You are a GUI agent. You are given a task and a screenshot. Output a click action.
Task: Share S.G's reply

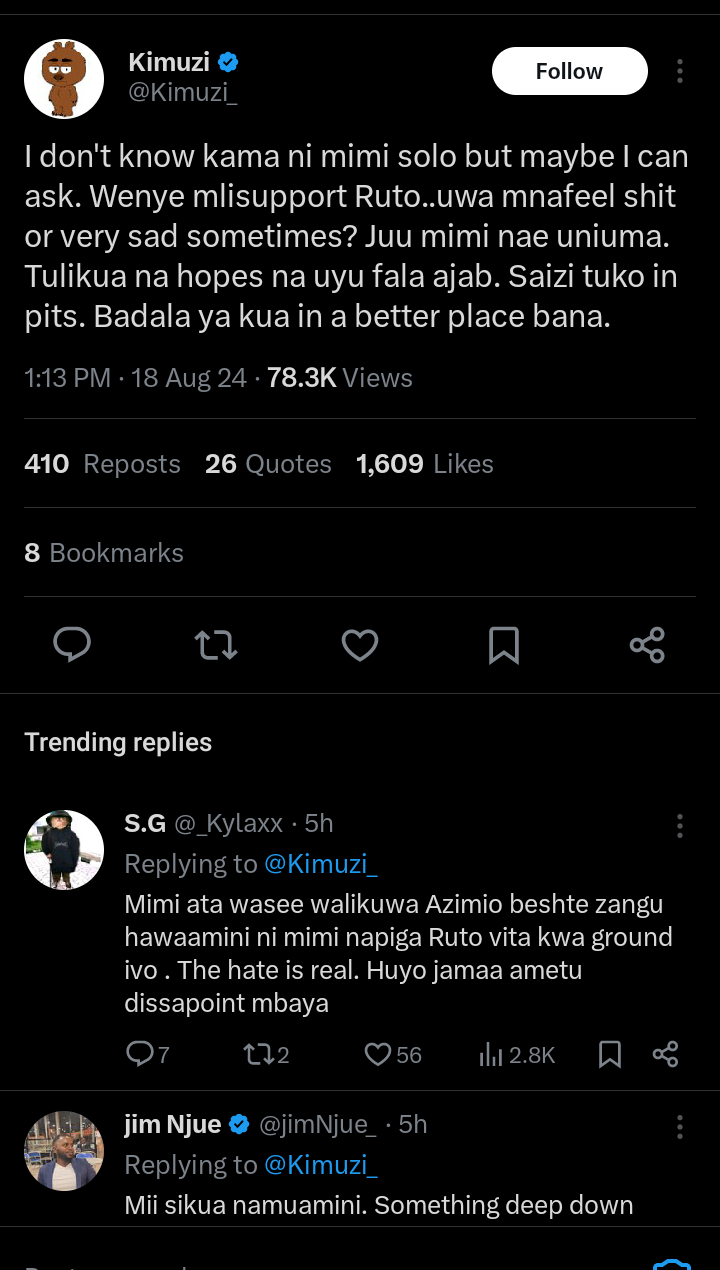[666, 1054]
